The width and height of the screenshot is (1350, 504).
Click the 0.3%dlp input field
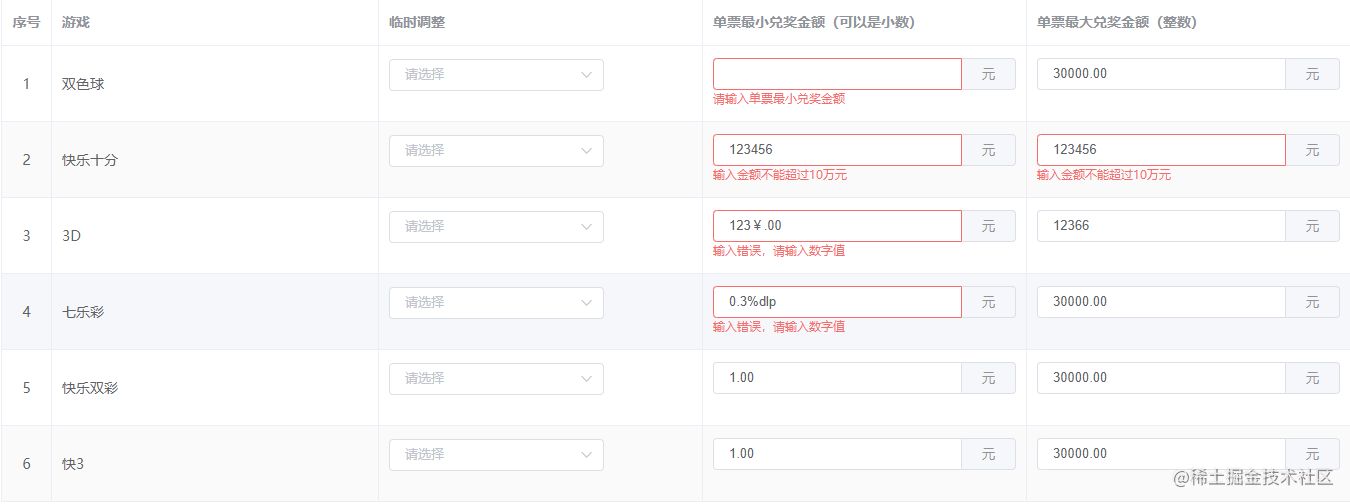coord(837,303)
